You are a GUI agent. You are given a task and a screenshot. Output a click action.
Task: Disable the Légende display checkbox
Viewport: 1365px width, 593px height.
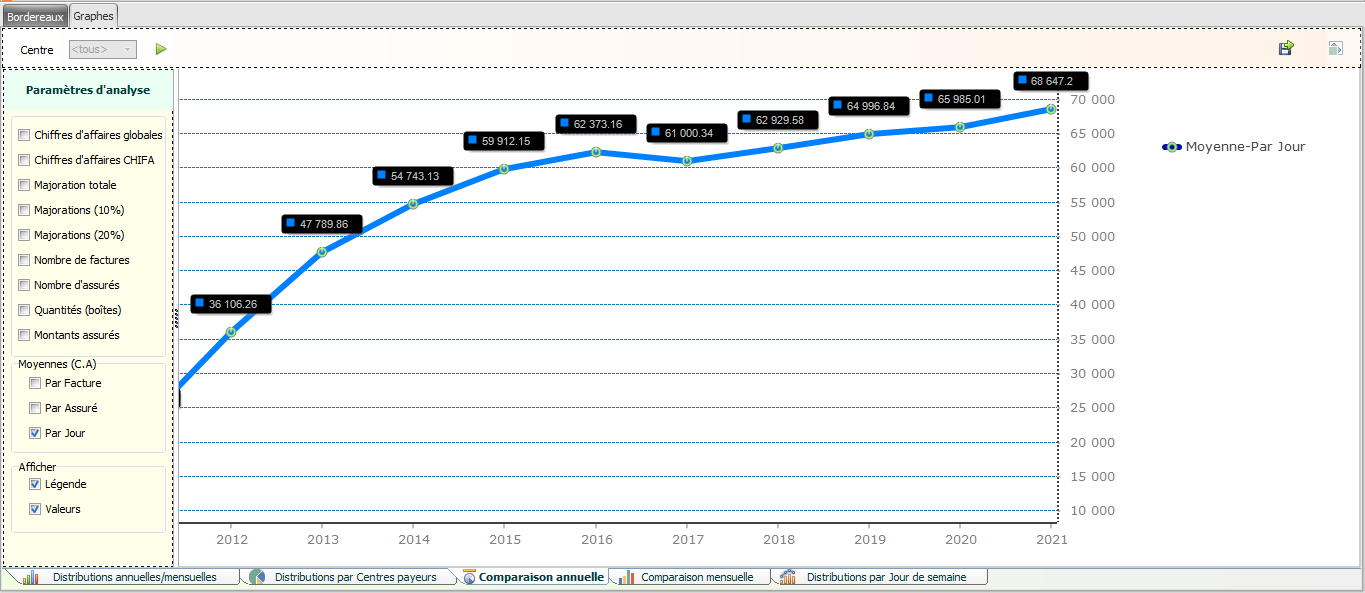pyautogui.click(x=35, y=484)
